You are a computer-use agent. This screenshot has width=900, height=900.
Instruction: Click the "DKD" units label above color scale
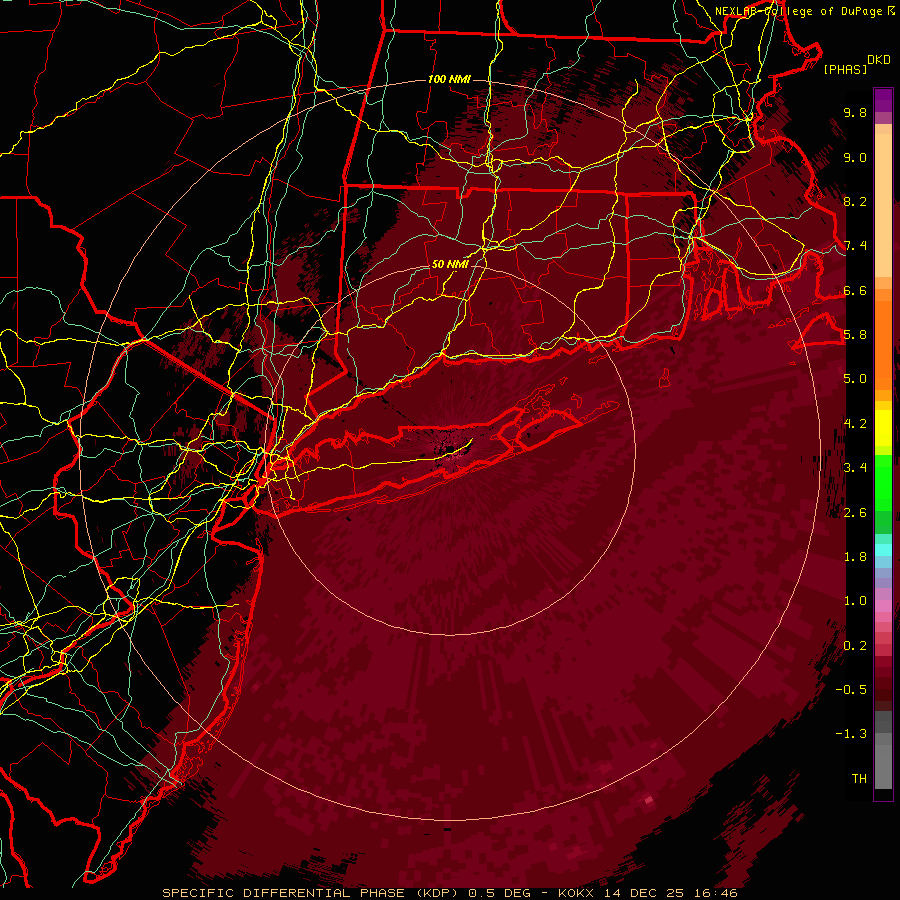click(x=879, y=60)
